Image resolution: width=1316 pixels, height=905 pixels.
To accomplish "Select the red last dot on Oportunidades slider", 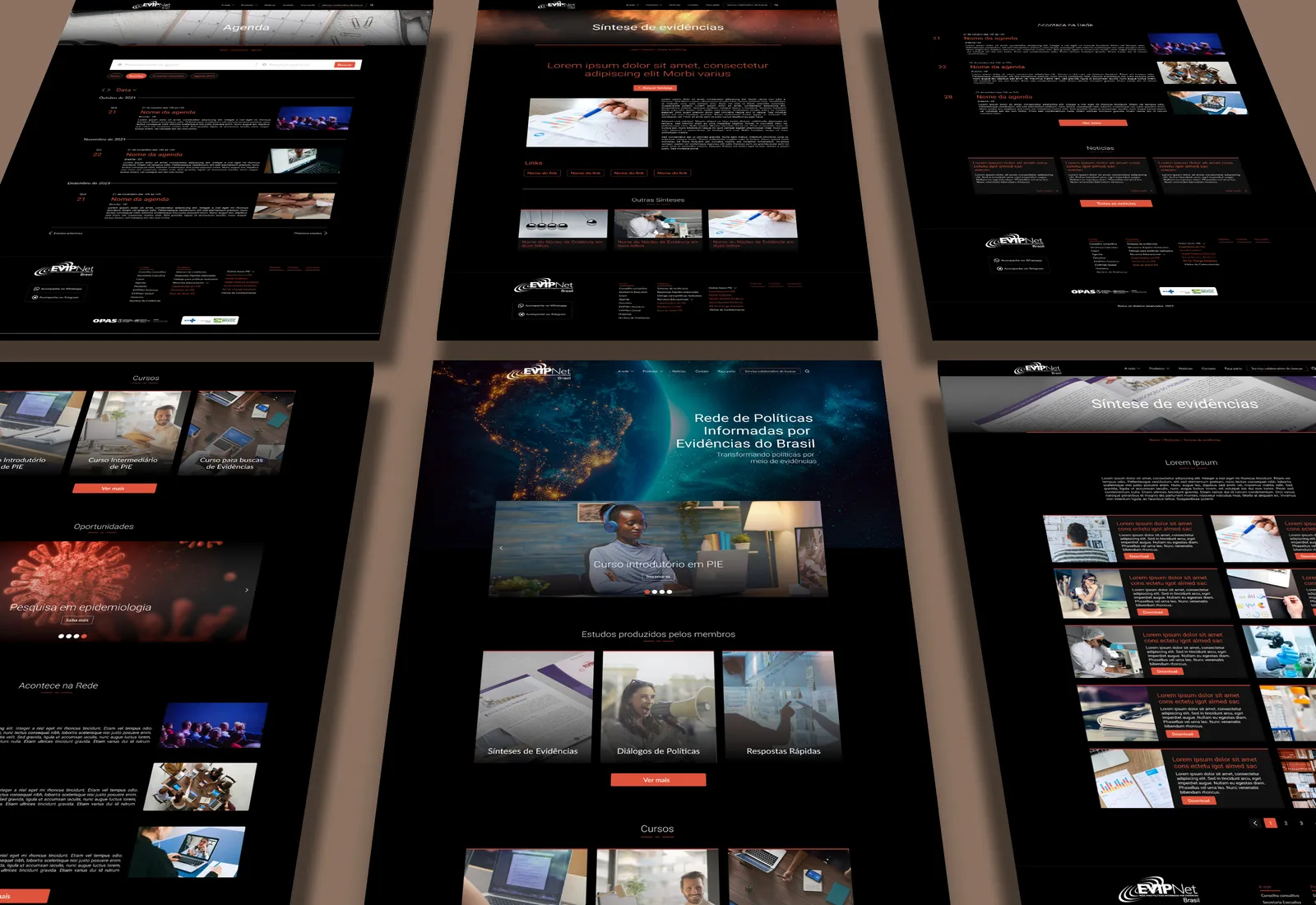I will (84, 636).
